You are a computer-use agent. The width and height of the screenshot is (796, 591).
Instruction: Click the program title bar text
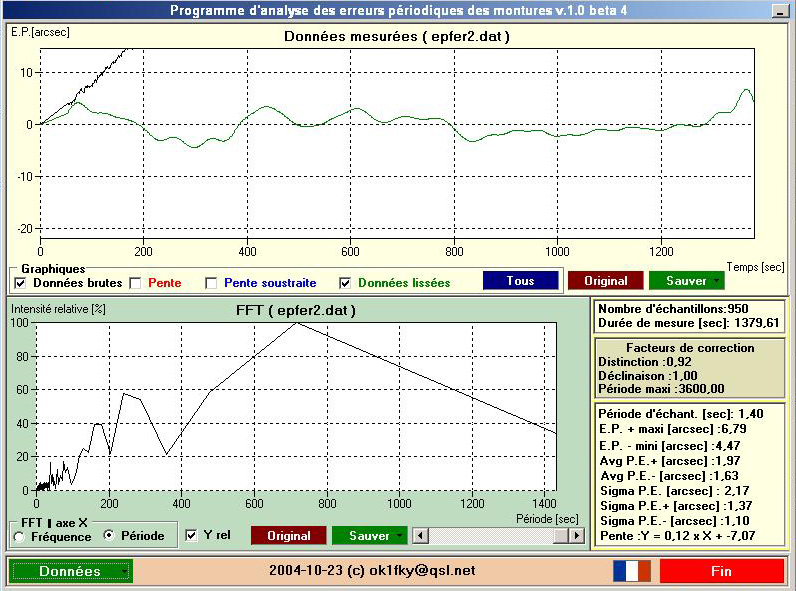tap(399, 11)
